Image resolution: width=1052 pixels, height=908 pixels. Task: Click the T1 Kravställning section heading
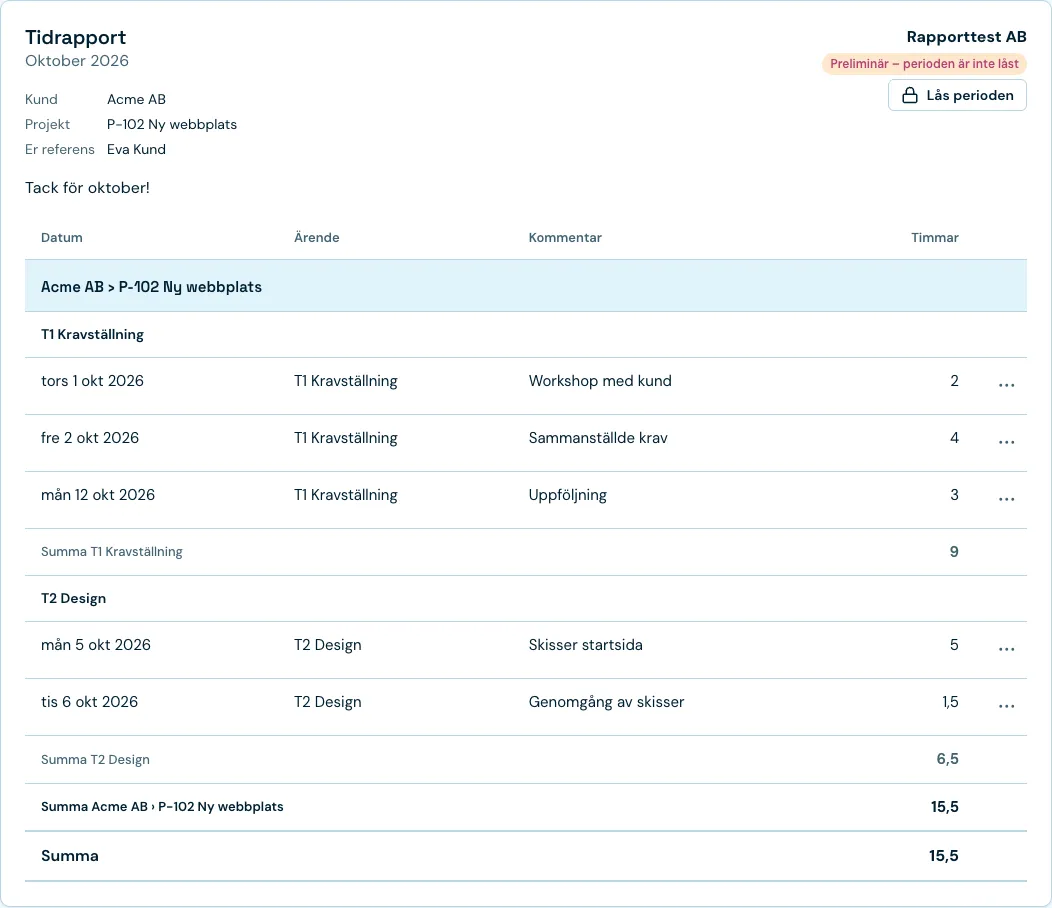pos(93,334)
